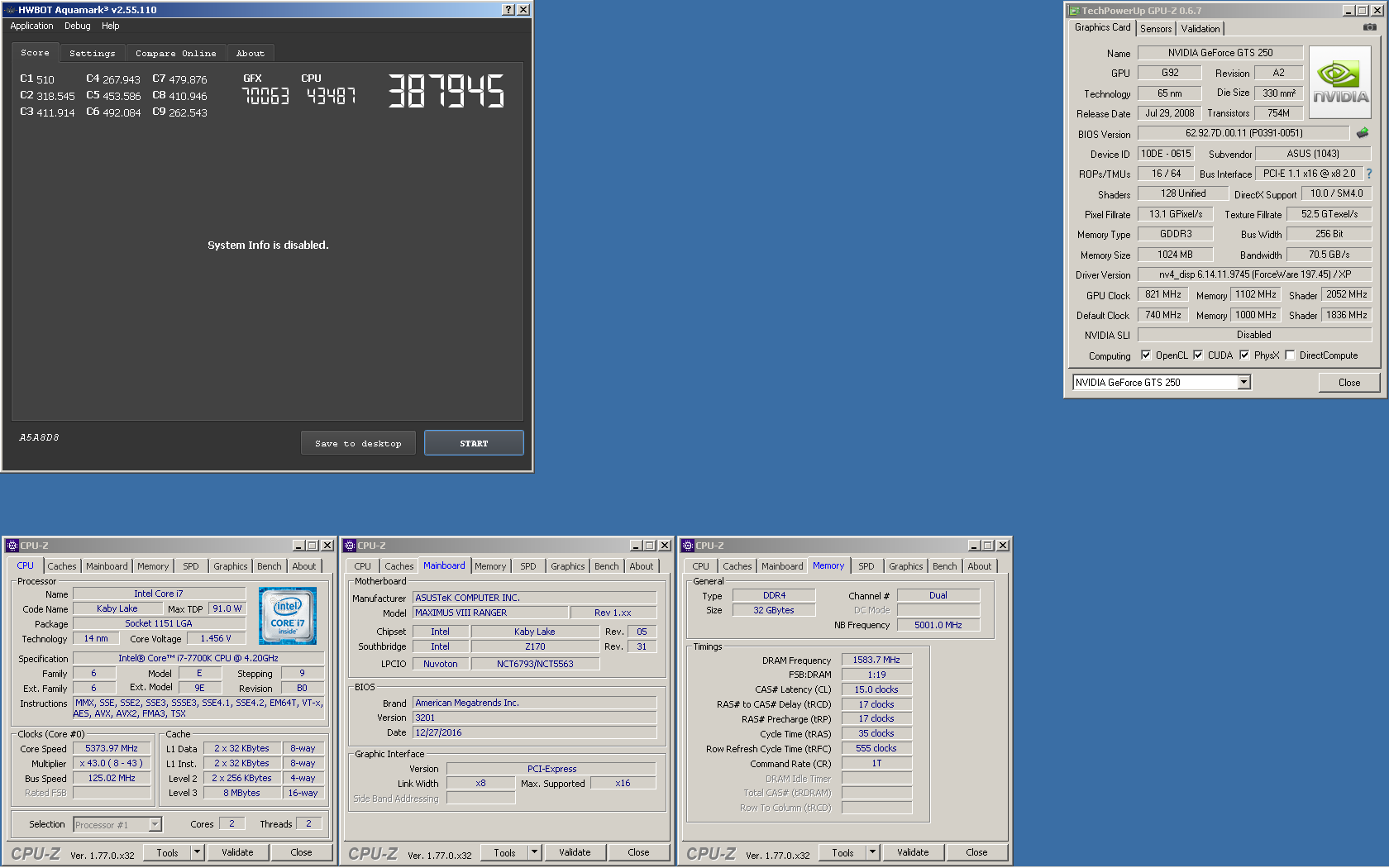
Task: Click Validate in CPU-Z Mainboard window
Action: click(x=575, y=851)
